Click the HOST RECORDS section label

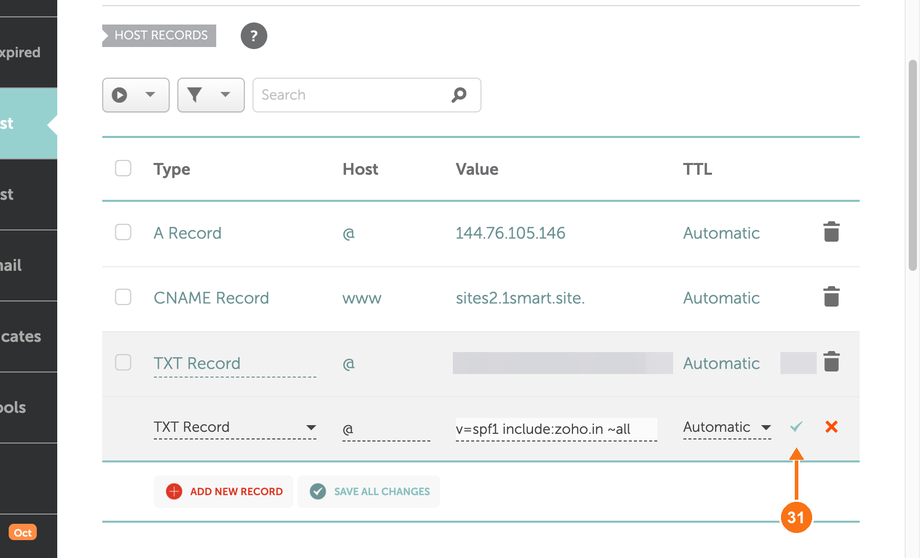pyautogui.click(x=159, y=35)
